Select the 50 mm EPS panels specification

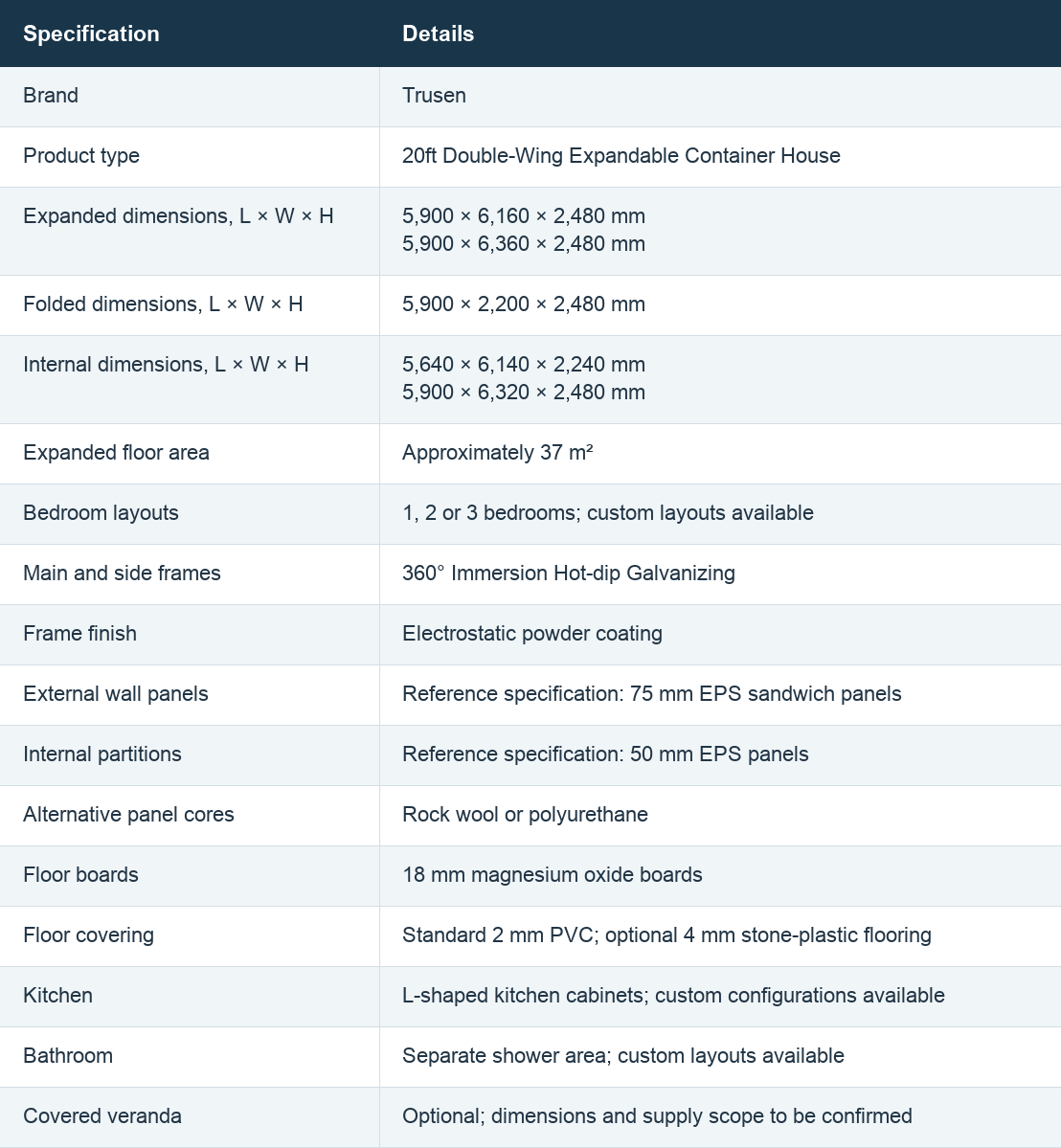click(605, 754)
